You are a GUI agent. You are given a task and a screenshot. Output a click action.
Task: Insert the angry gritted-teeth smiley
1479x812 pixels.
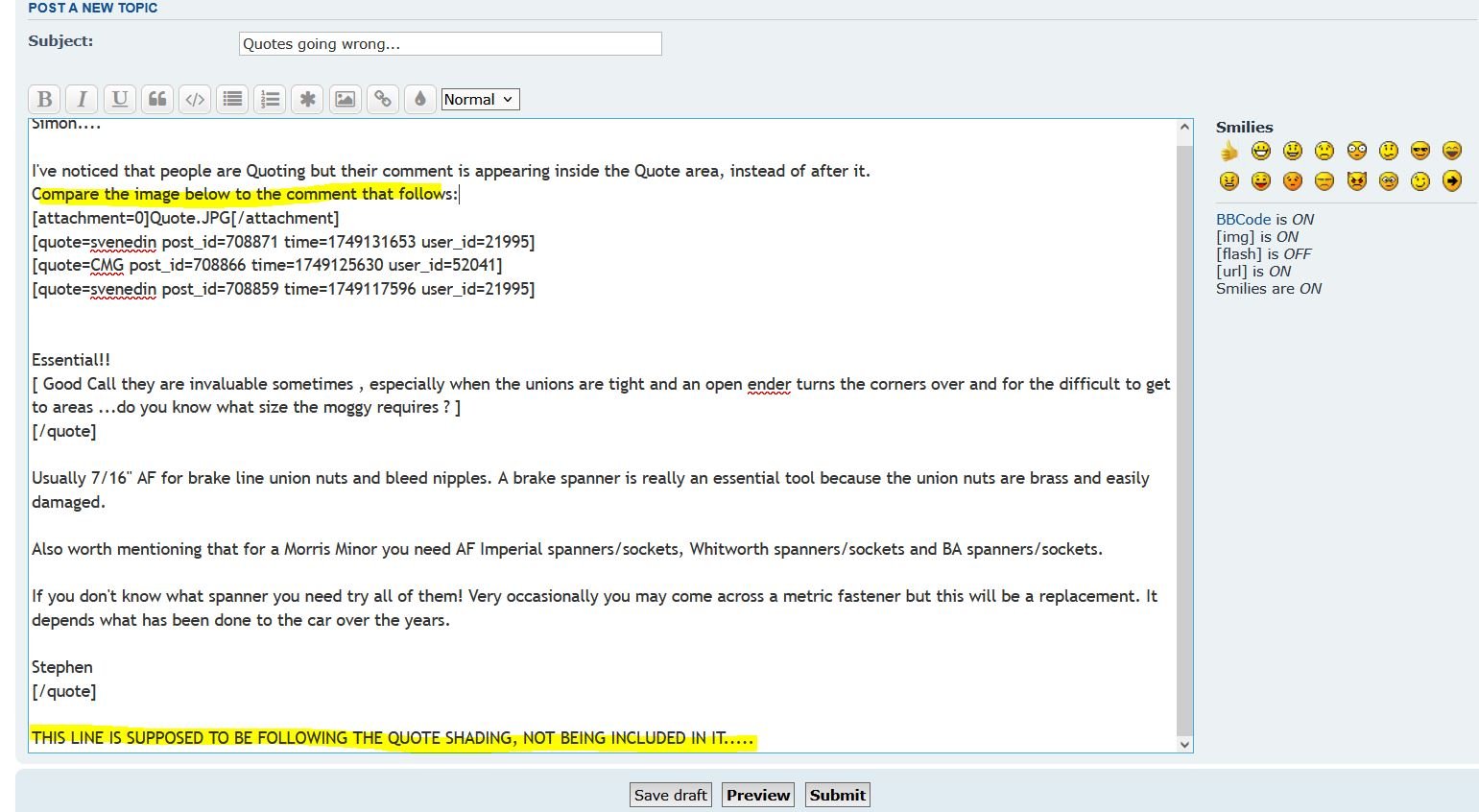click(1229, 180)
